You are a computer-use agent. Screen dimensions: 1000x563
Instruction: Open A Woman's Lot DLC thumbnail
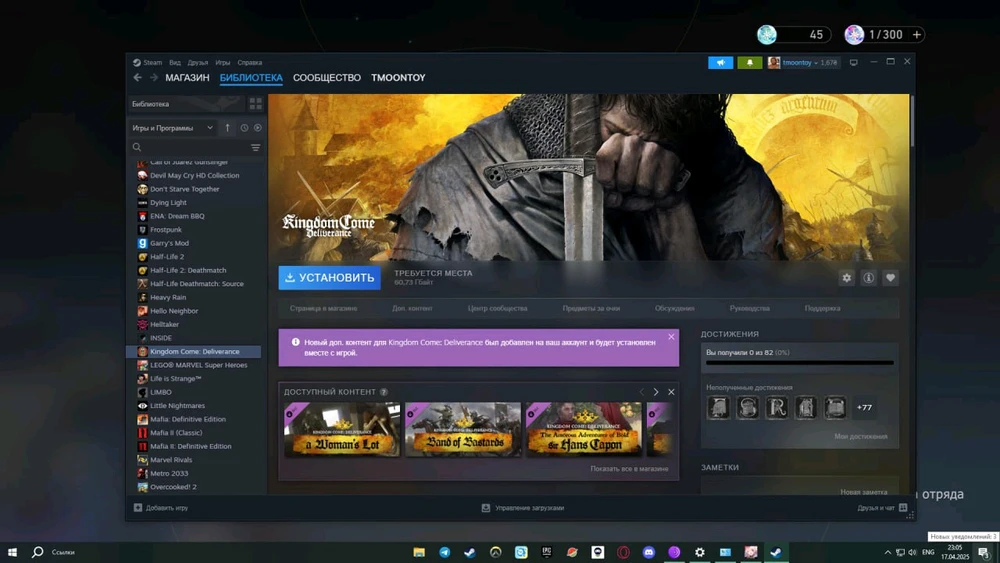pyautogui.click(x=342, y=429)
